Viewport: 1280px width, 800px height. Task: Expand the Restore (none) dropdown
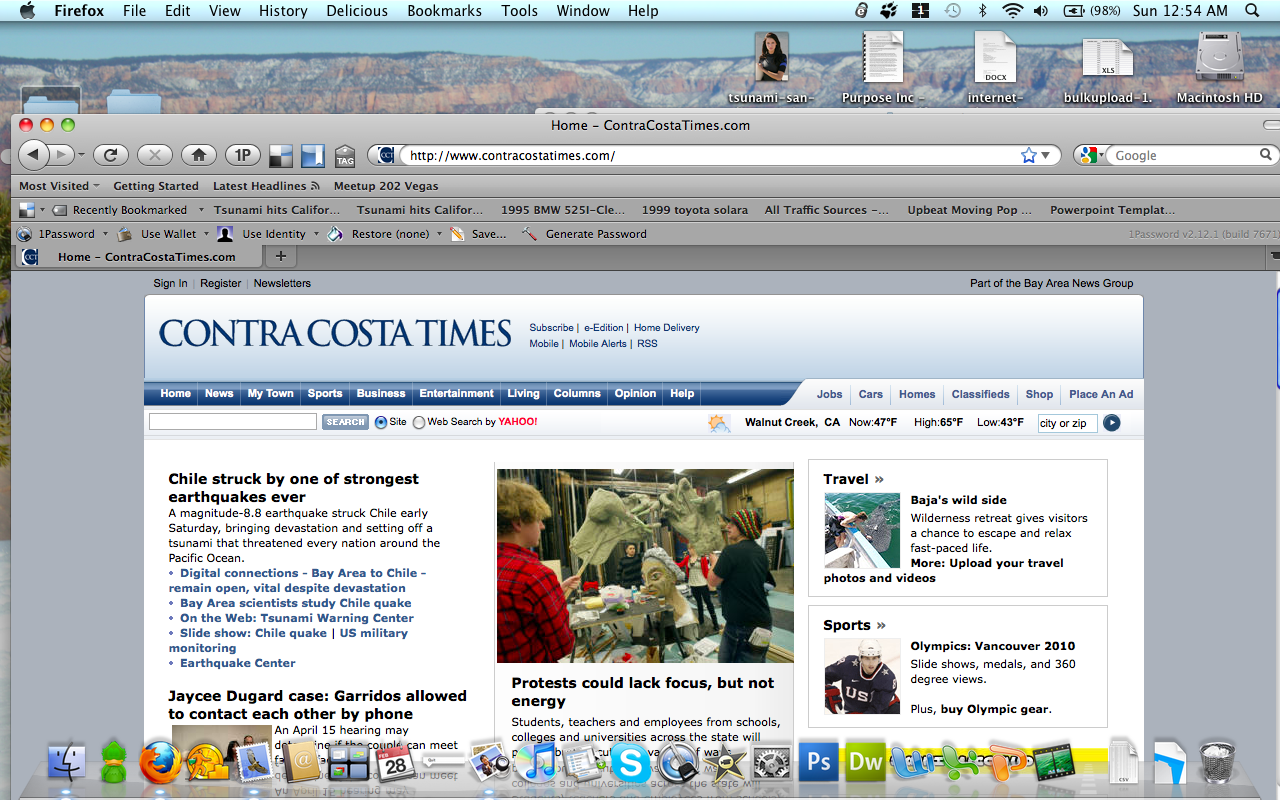(x=439, y=234)
